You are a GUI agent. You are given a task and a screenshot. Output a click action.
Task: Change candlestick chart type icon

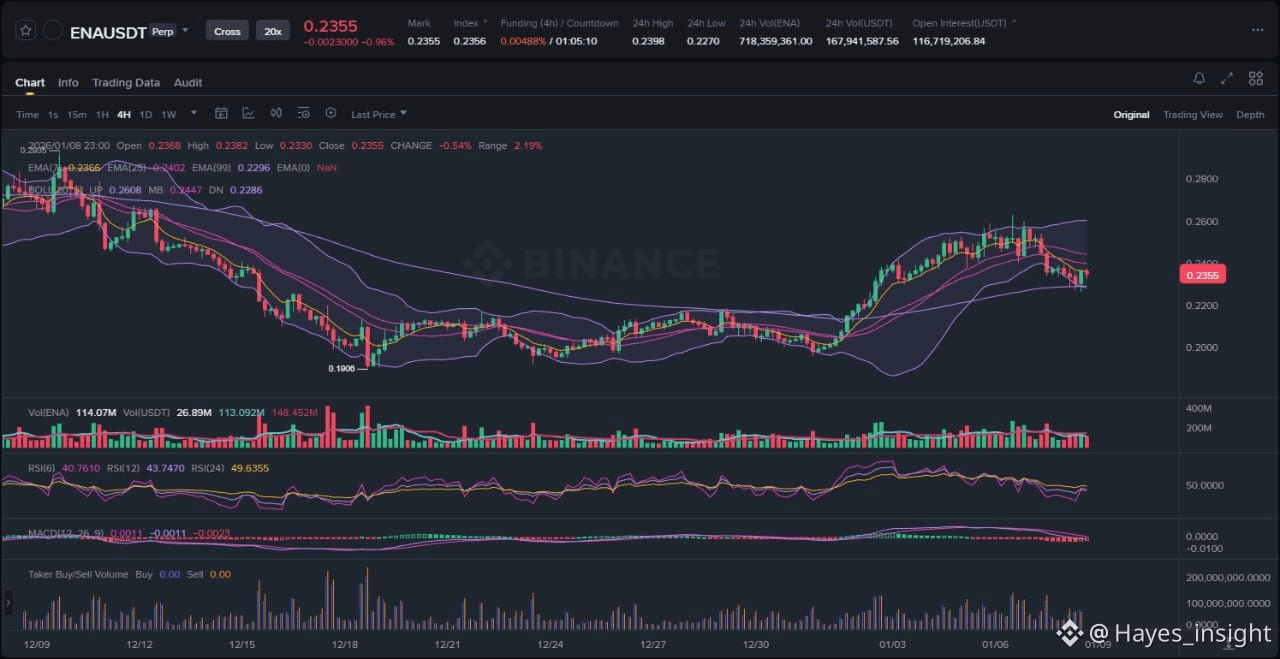click(276, 114)
